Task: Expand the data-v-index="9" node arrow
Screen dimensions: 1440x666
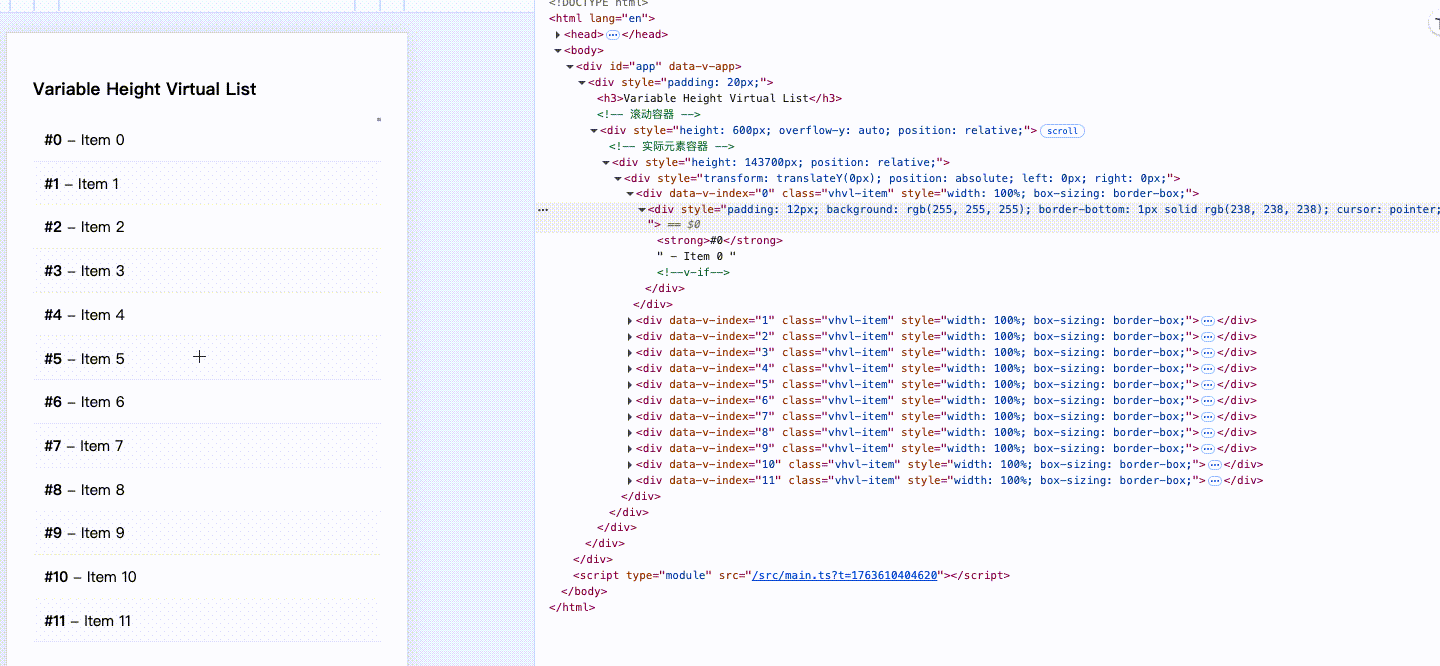Action: 630,449
